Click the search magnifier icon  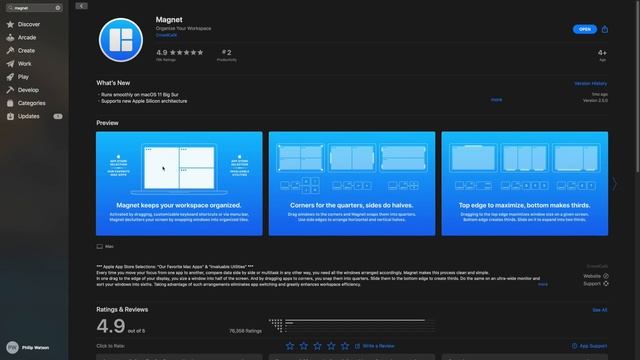[10, 8]
